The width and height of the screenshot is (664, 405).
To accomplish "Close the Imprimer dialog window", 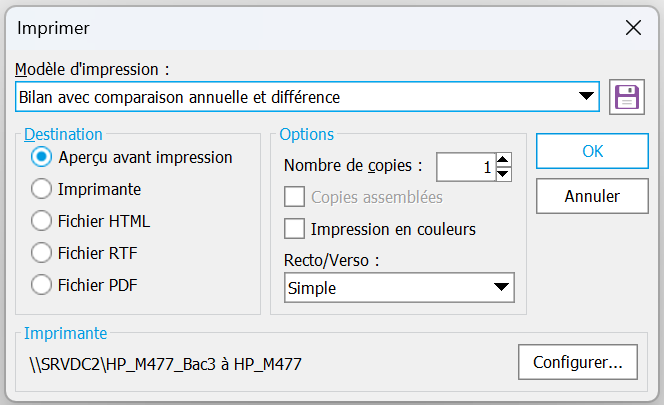I will click(x=633, y=27).
